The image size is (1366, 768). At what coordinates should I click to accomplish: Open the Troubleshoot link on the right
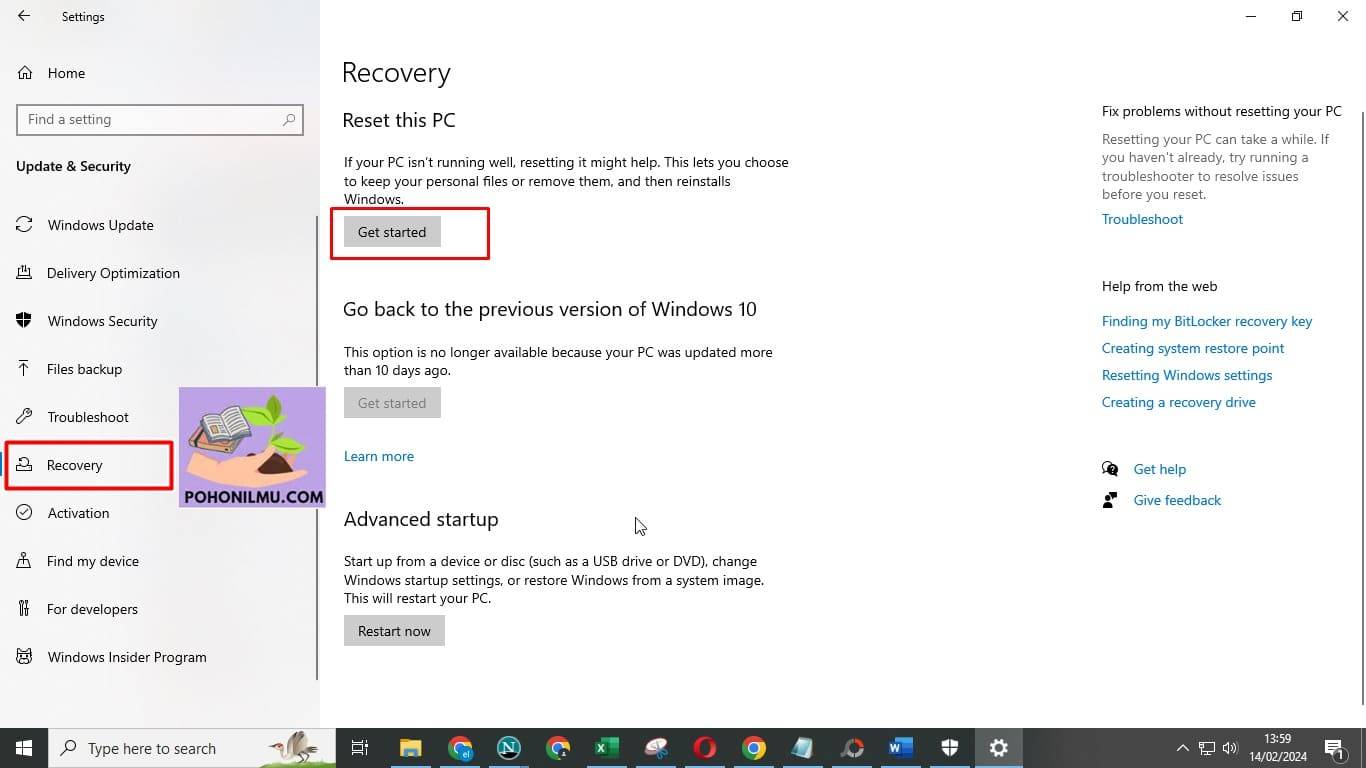point(1142,219)
